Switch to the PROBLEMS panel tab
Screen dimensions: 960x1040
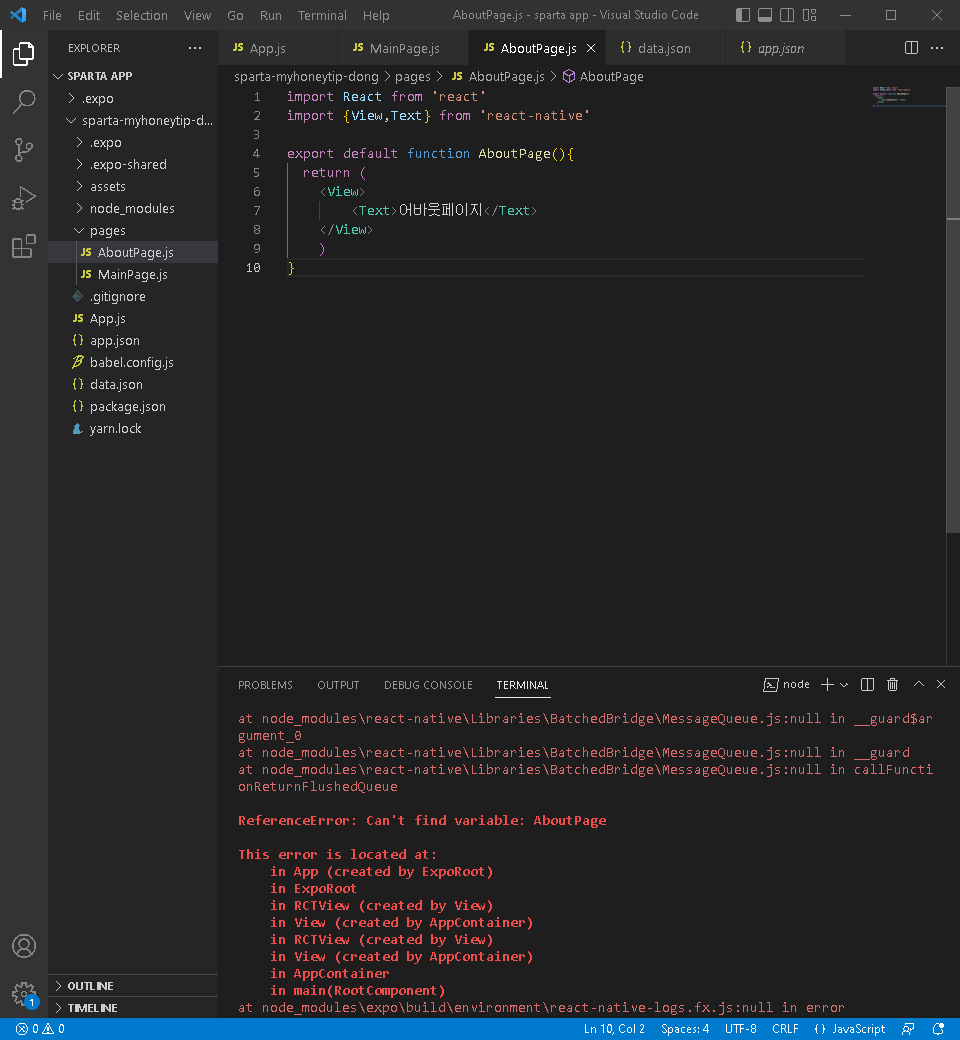[265, 684]
